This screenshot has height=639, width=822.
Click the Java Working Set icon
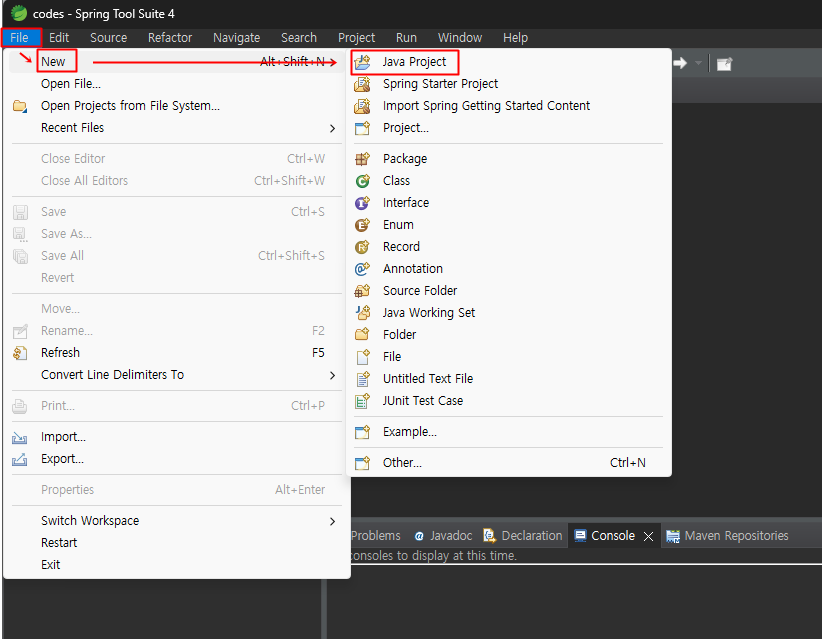pos(362,313)
